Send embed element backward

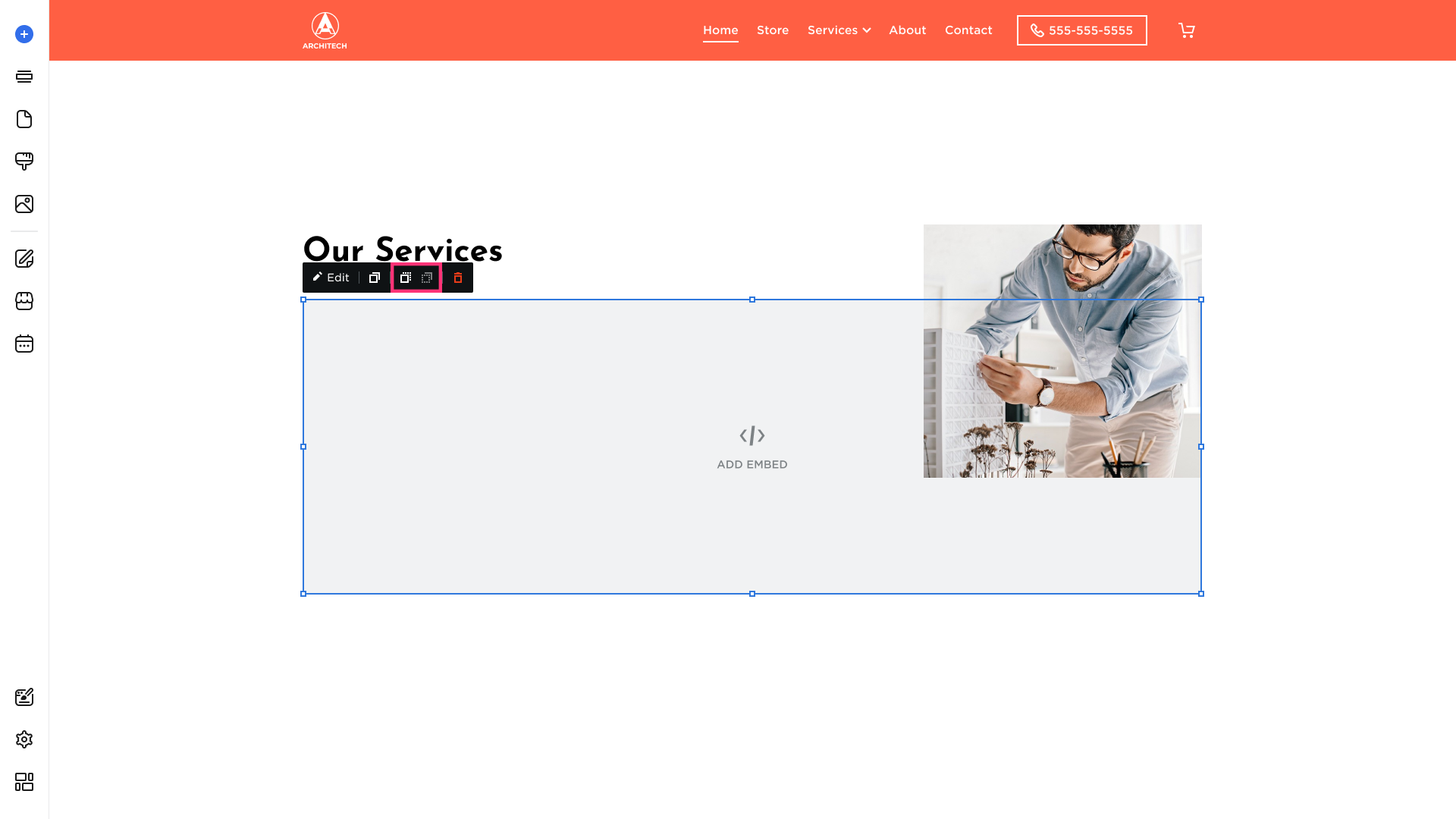427,278
